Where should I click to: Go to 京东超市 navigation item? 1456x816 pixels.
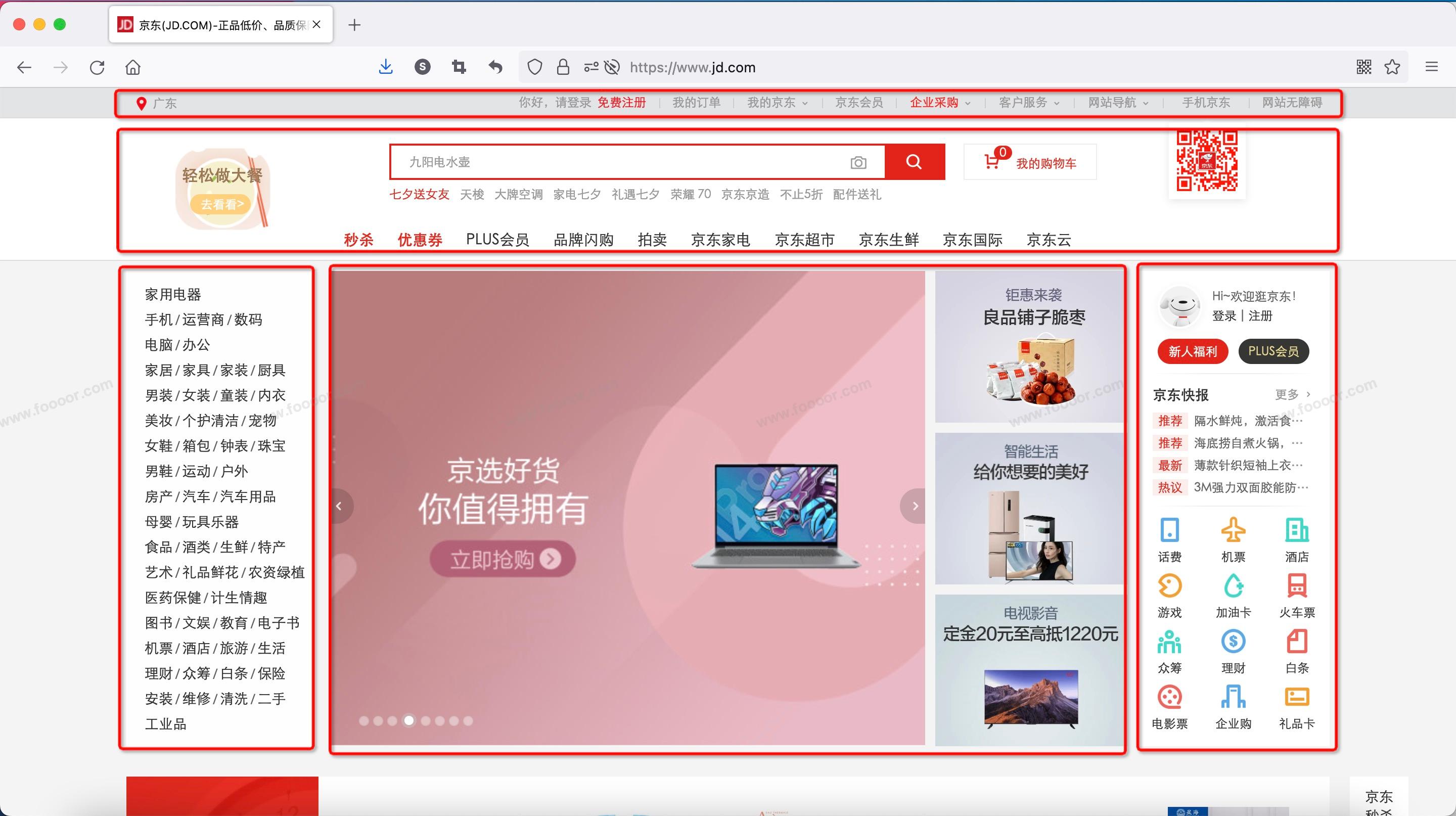[804, 240]
